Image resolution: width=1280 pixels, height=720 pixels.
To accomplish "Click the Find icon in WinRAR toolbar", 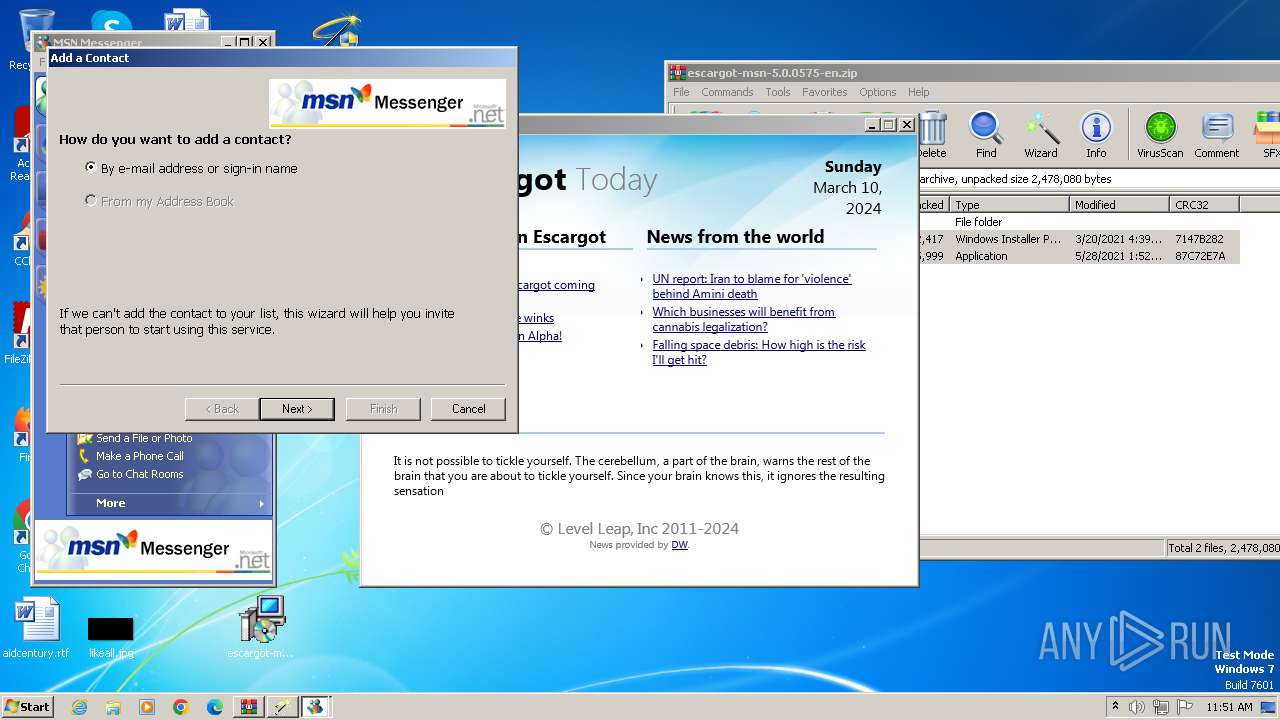I will coord(986,135).
